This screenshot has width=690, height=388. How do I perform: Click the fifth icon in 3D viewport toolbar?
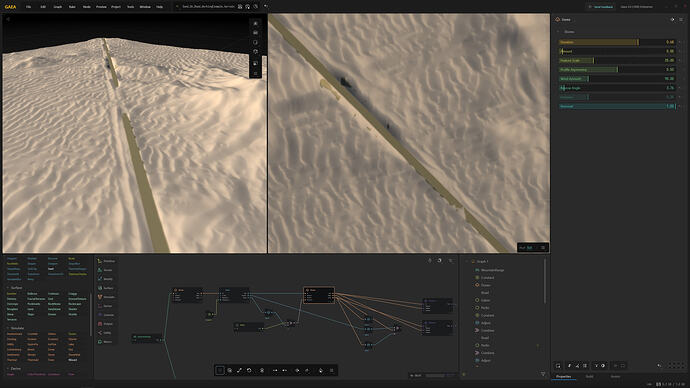tap(256, 63)
